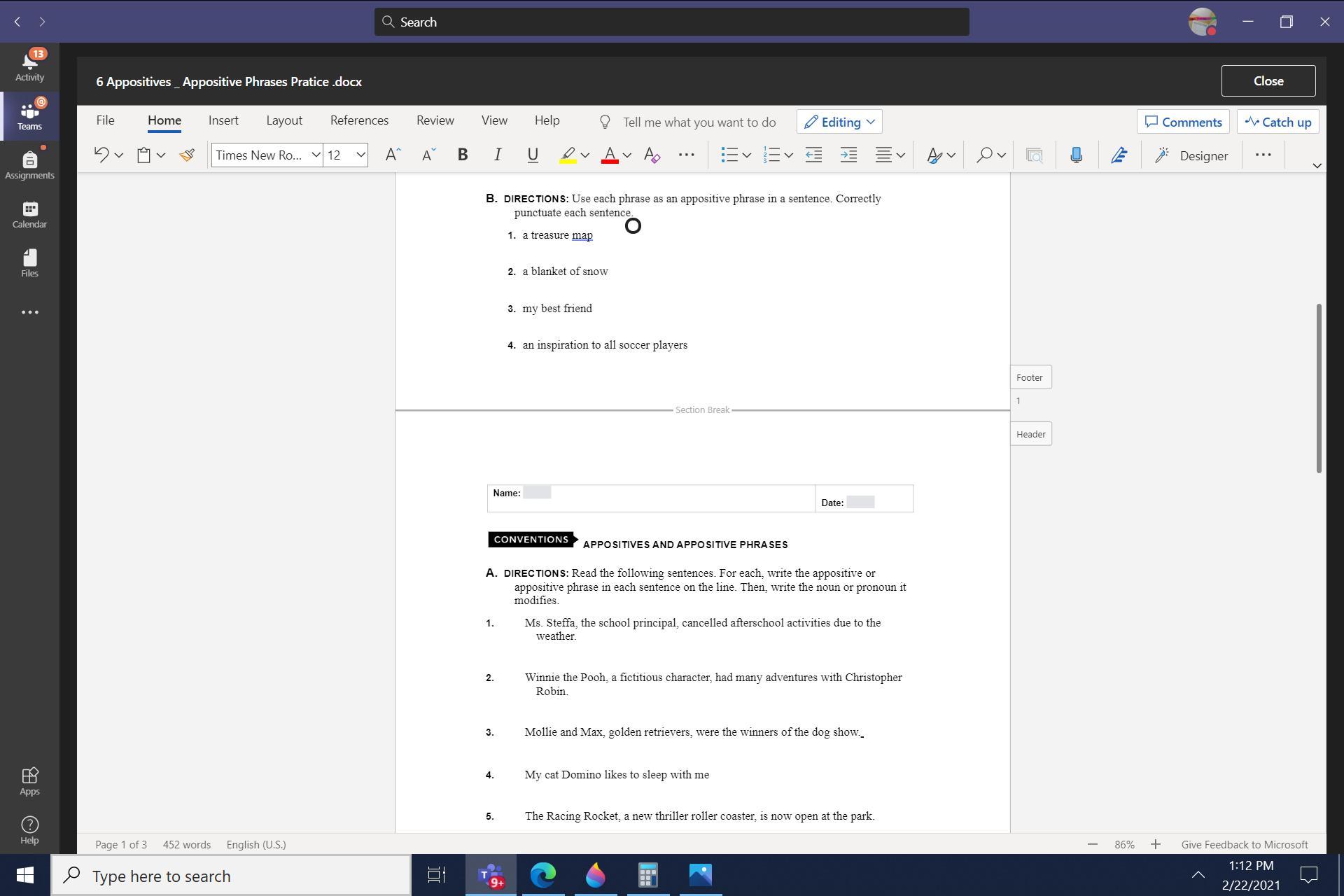Open the Assignments sidebar icon
This screenshot has width=1344, height=896.
pyautogui.click(x=29, y=165)
